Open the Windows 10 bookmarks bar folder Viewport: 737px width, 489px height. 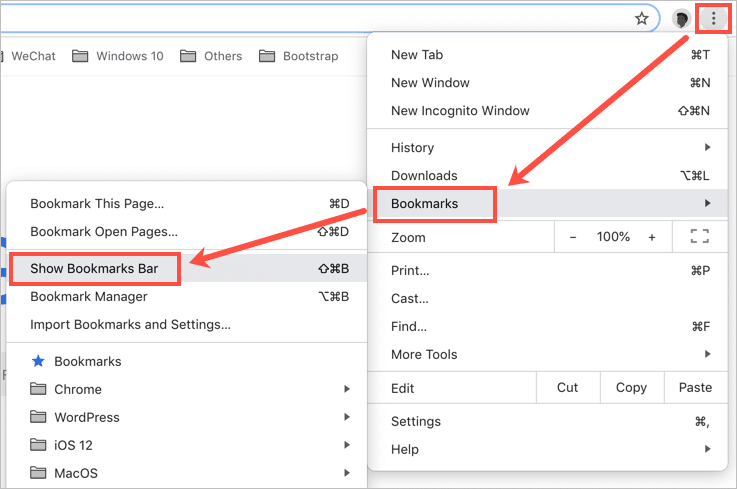pos(118,56)
